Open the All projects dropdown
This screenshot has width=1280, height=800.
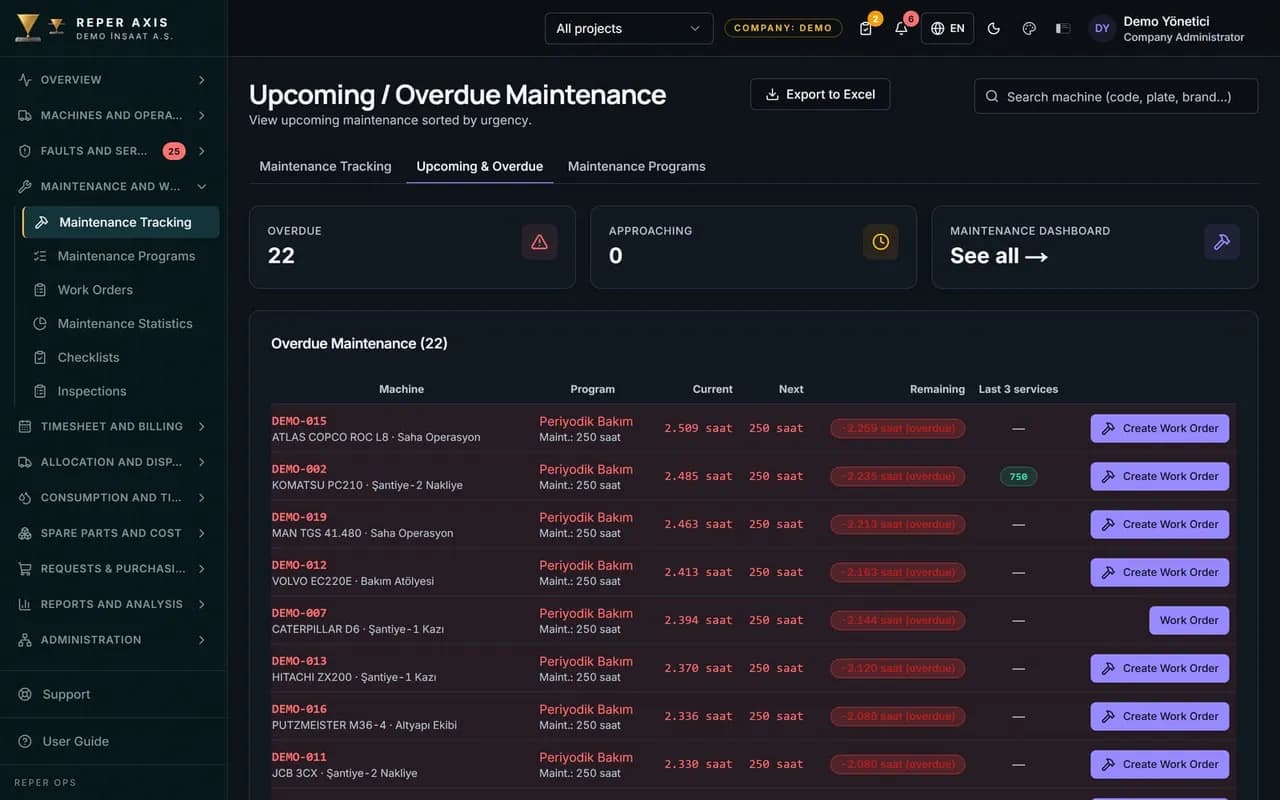pos(629,28)
